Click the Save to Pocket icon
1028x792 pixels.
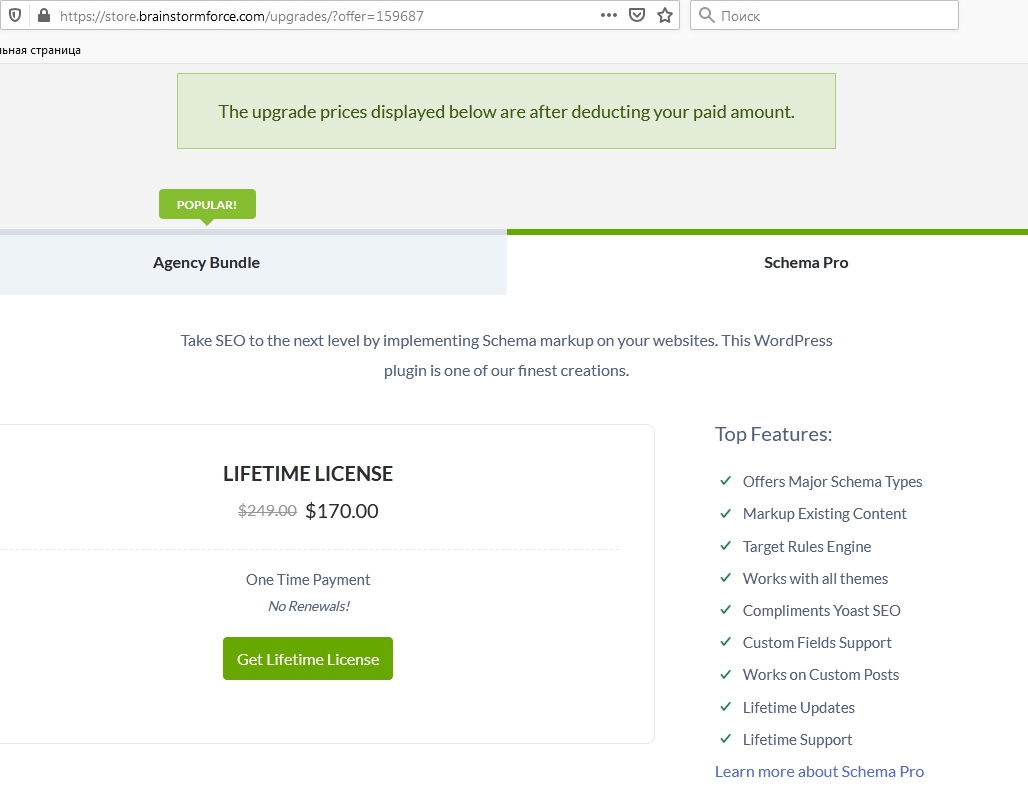pyautogui.click(x=637, y=16)
